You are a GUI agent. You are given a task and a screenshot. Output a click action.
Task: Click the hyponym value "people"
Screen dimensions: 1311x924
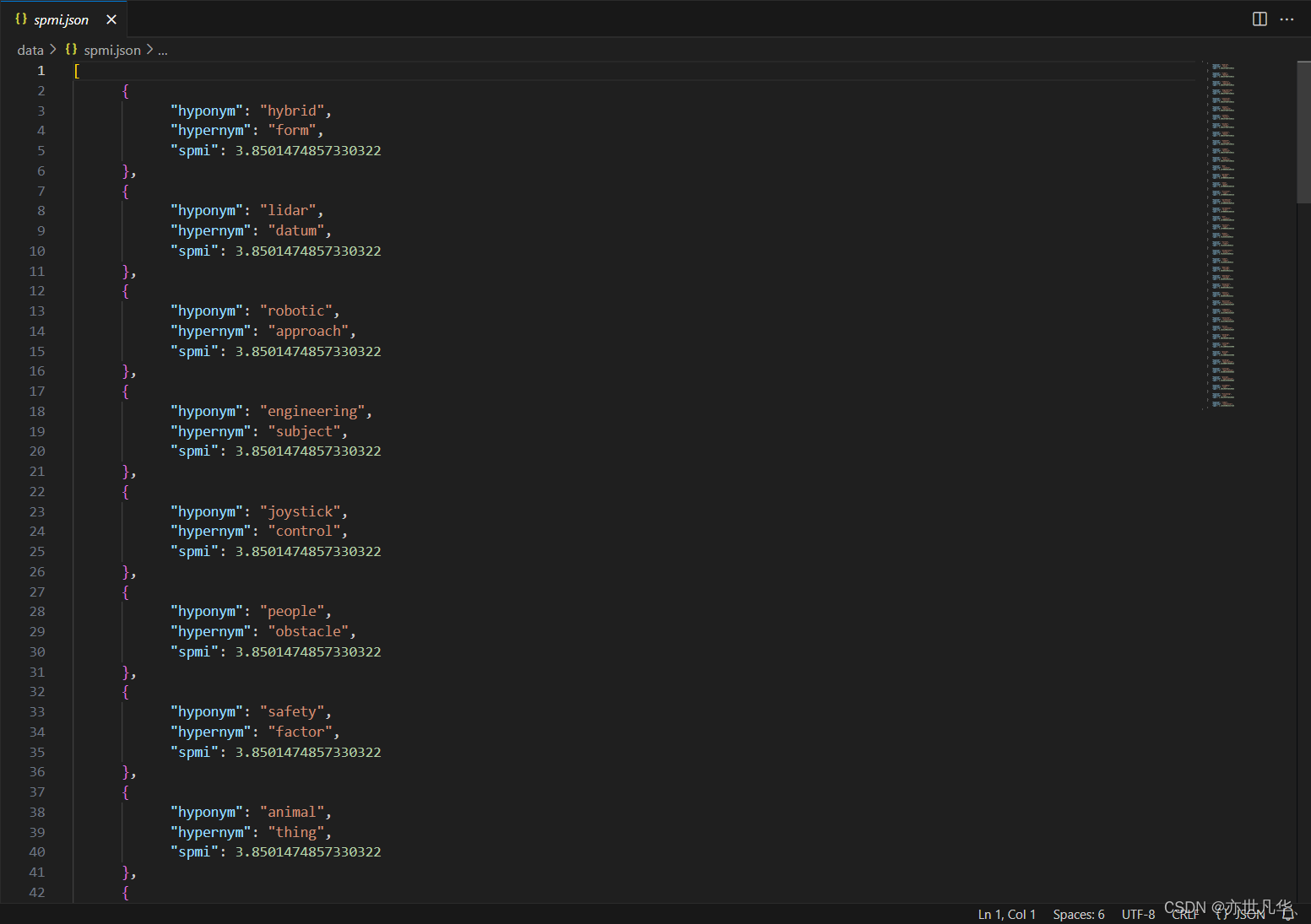292,612
